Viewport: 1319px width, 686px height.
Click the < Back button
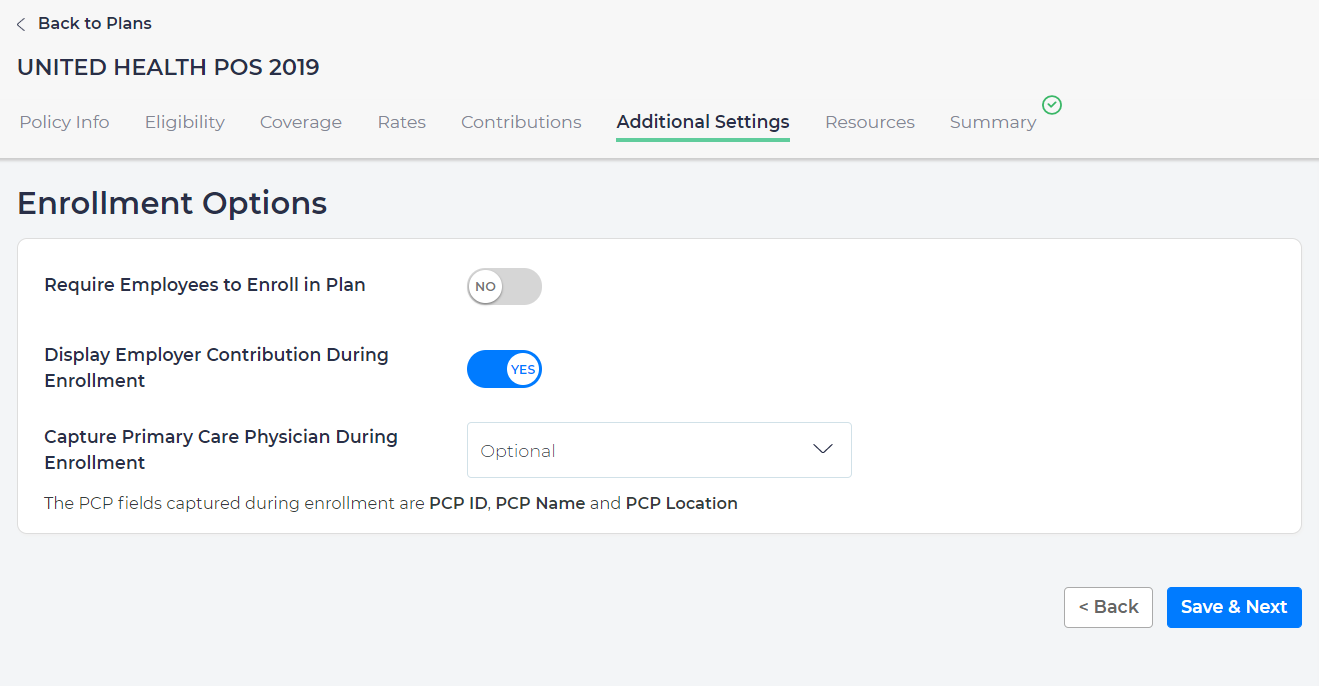[1108, 607]
